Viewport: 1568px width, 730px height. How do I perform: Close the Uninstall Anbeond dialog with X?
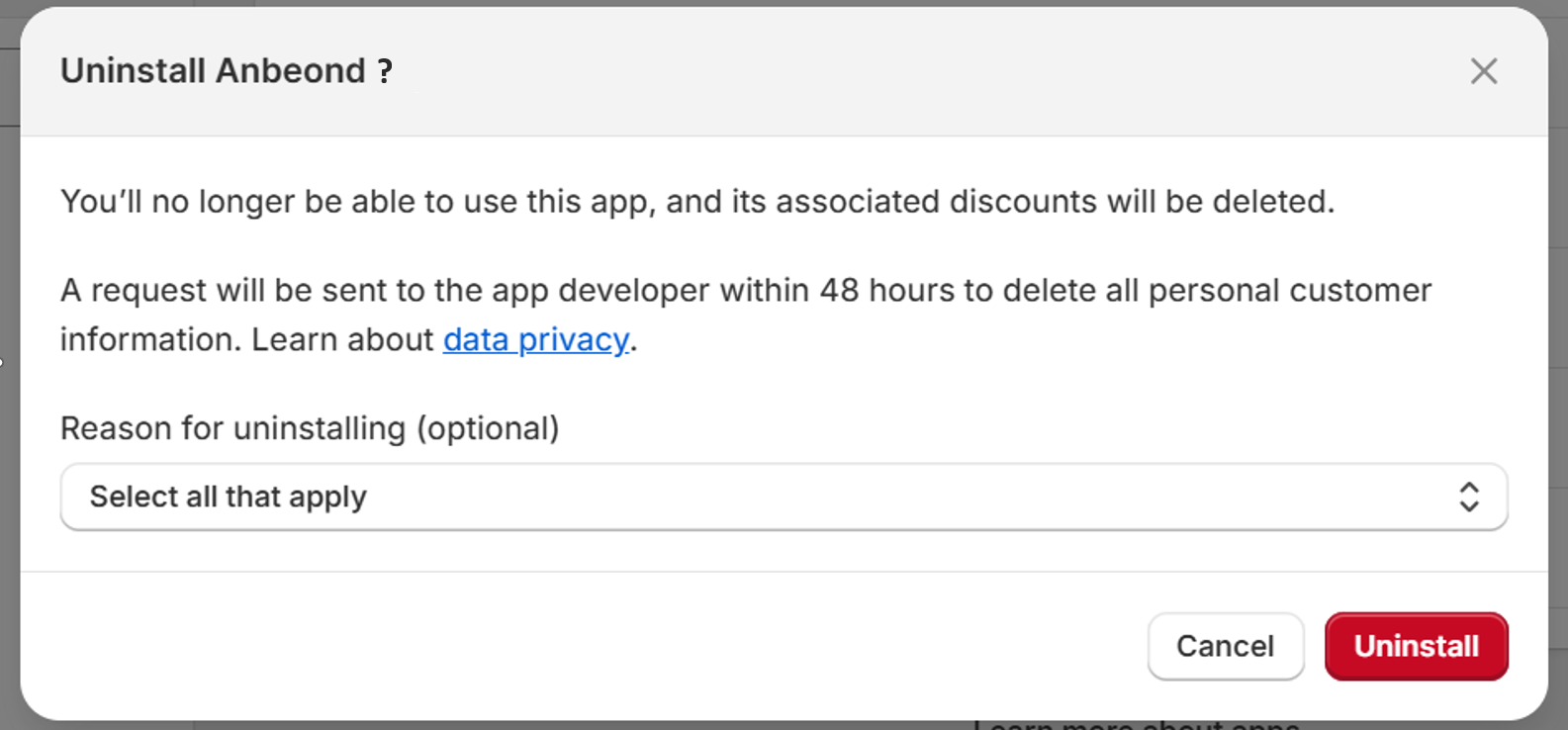pyautogui.click(x=1483, y=71)
